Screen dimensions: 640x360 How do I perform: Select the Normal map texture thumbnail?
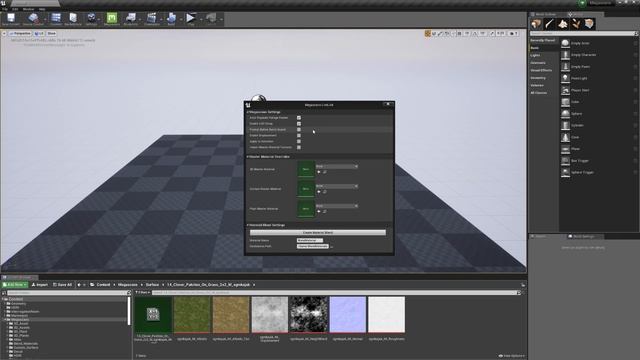click(348, 315)
